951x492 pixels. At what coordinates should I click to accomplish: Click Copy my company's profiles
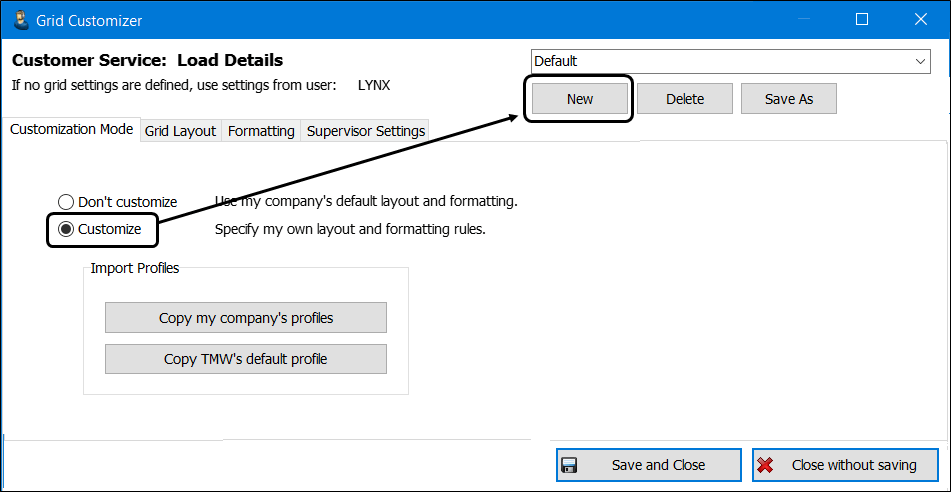246,318
